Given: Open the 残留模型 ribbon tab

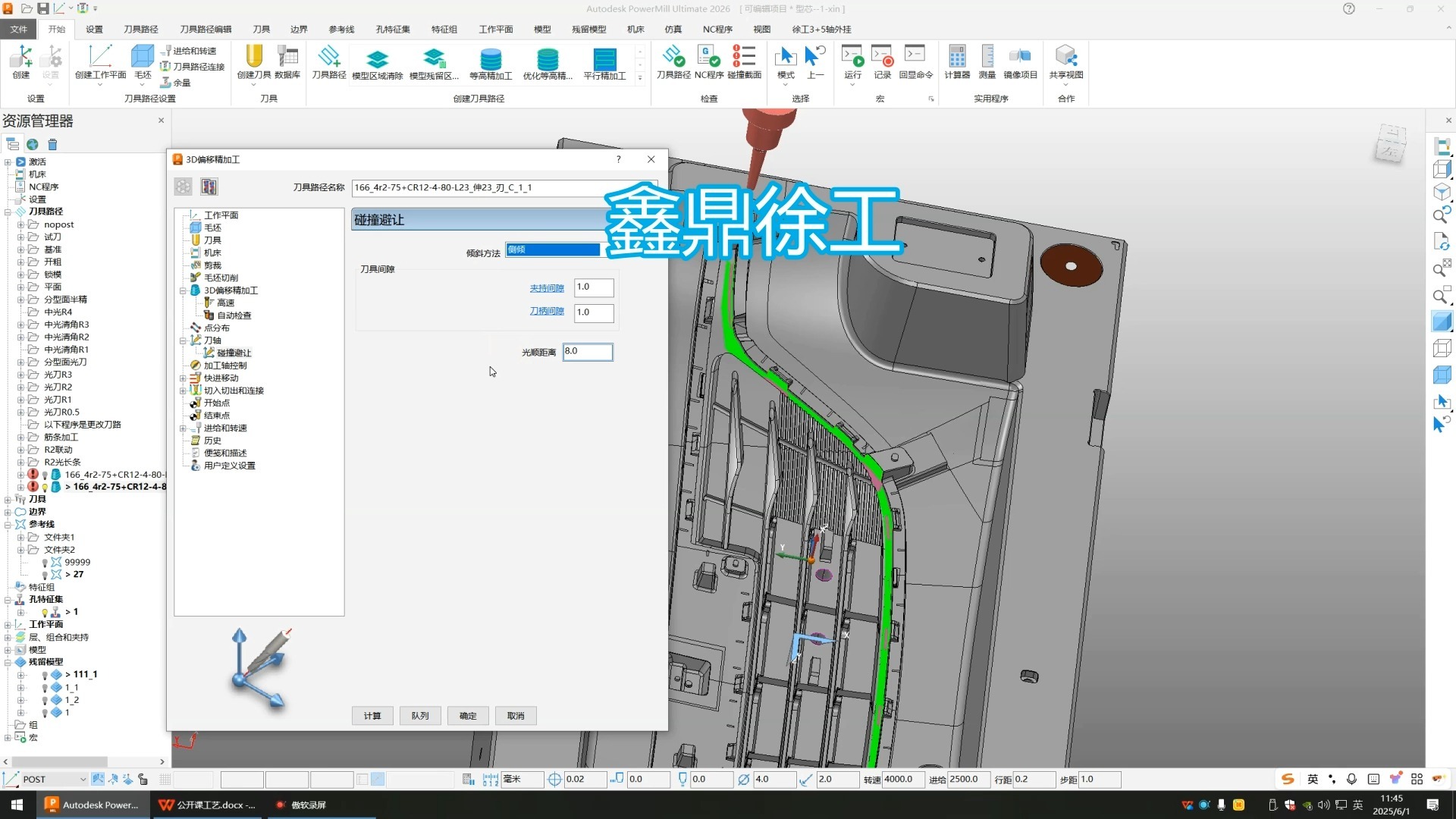Looking at the screenshot, I should click(x=588, y=29).
